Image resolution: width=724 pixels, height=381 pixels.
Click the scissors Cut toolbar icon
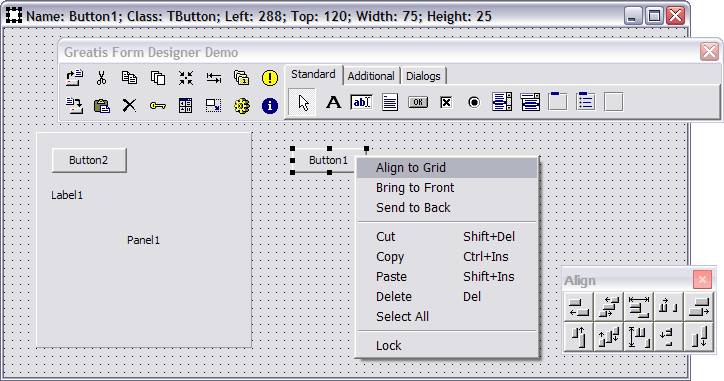[102, 78]
